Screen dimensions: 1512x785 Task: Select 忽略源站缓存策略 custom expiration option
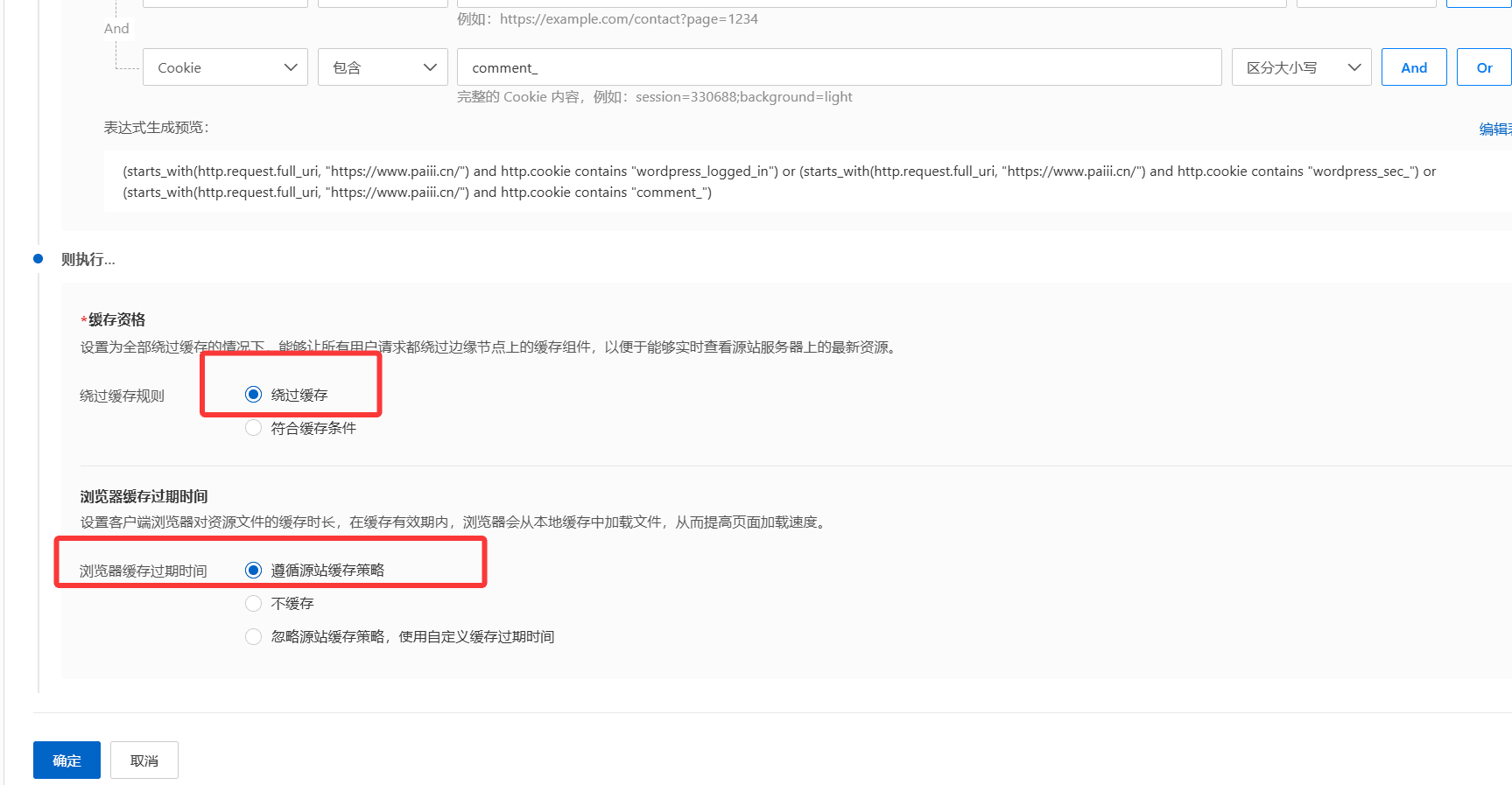click(x=253, y=637)
